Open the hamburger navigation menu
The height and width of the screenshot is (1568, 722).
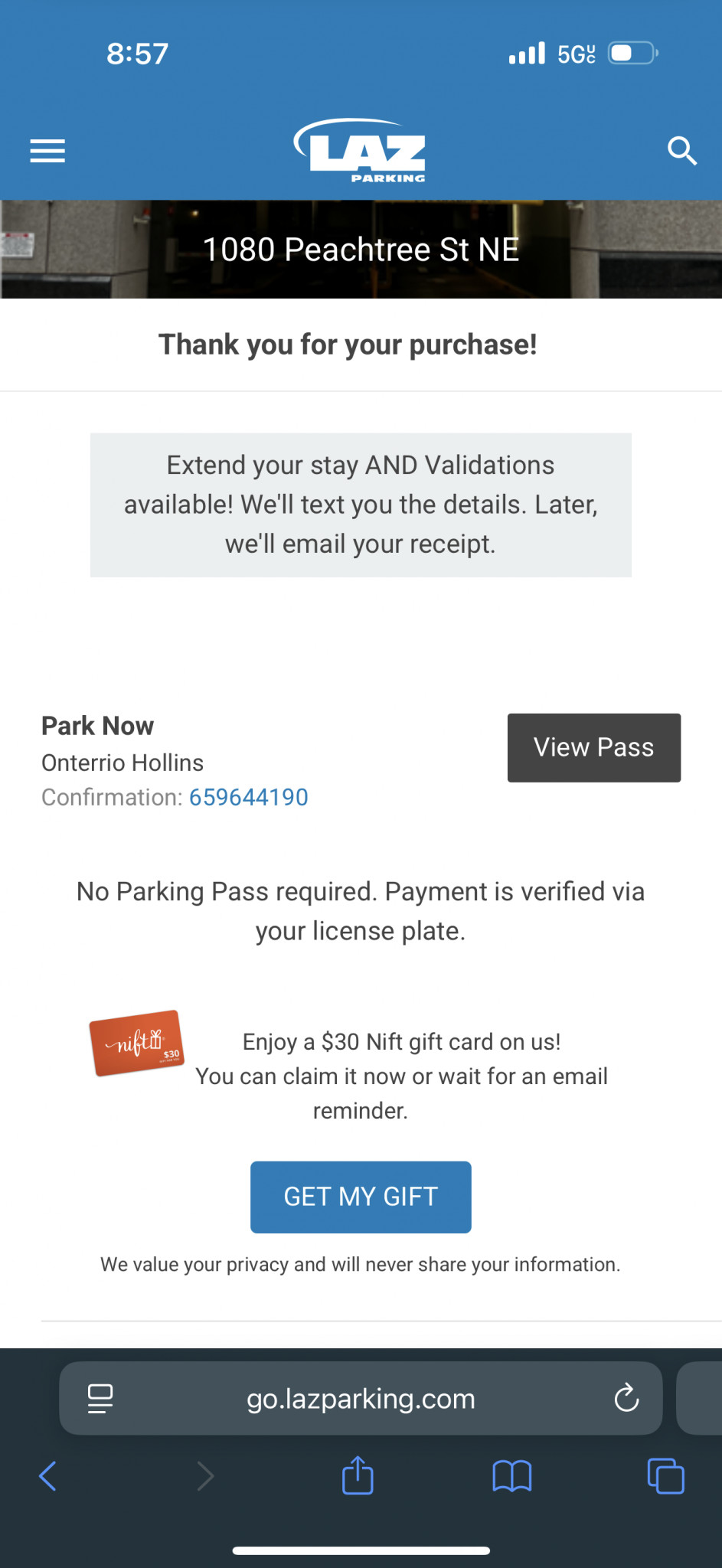point(47,151)
